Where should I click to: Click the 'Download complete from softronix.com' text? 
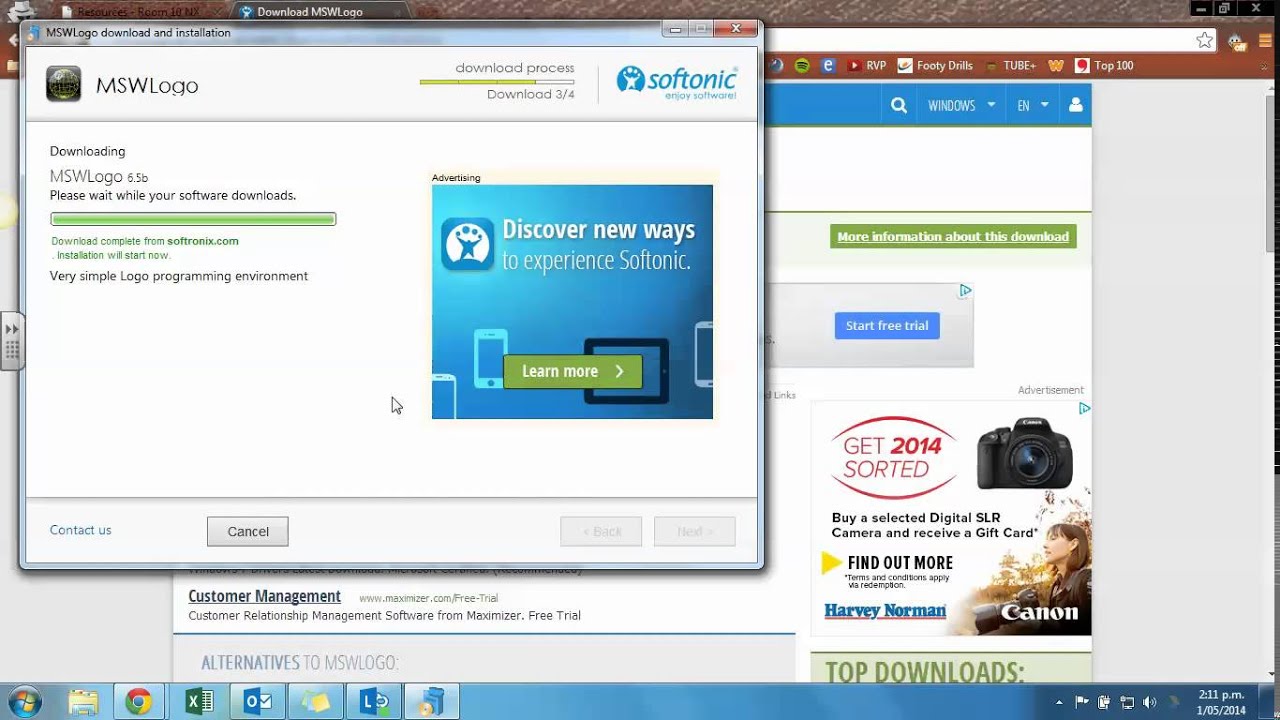pyautogui.click(x=145, y=241)
